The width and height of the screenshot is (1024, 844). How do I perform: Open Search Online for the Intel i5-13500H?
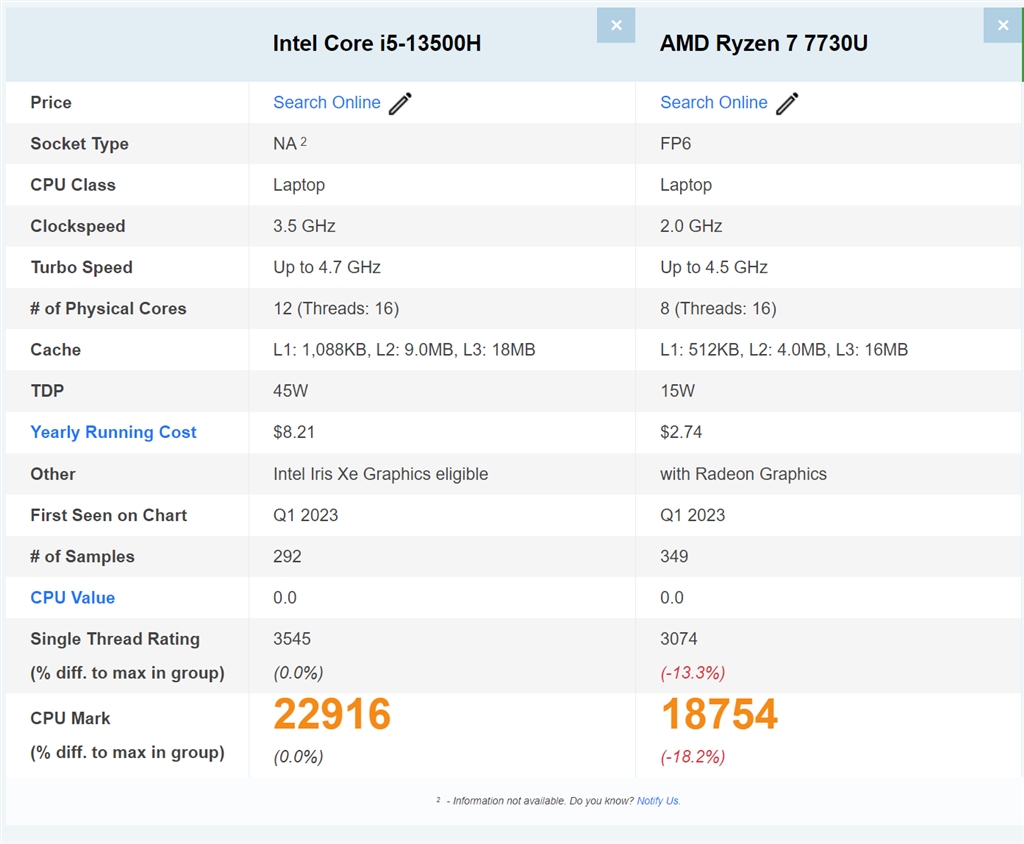coord(327,103)
